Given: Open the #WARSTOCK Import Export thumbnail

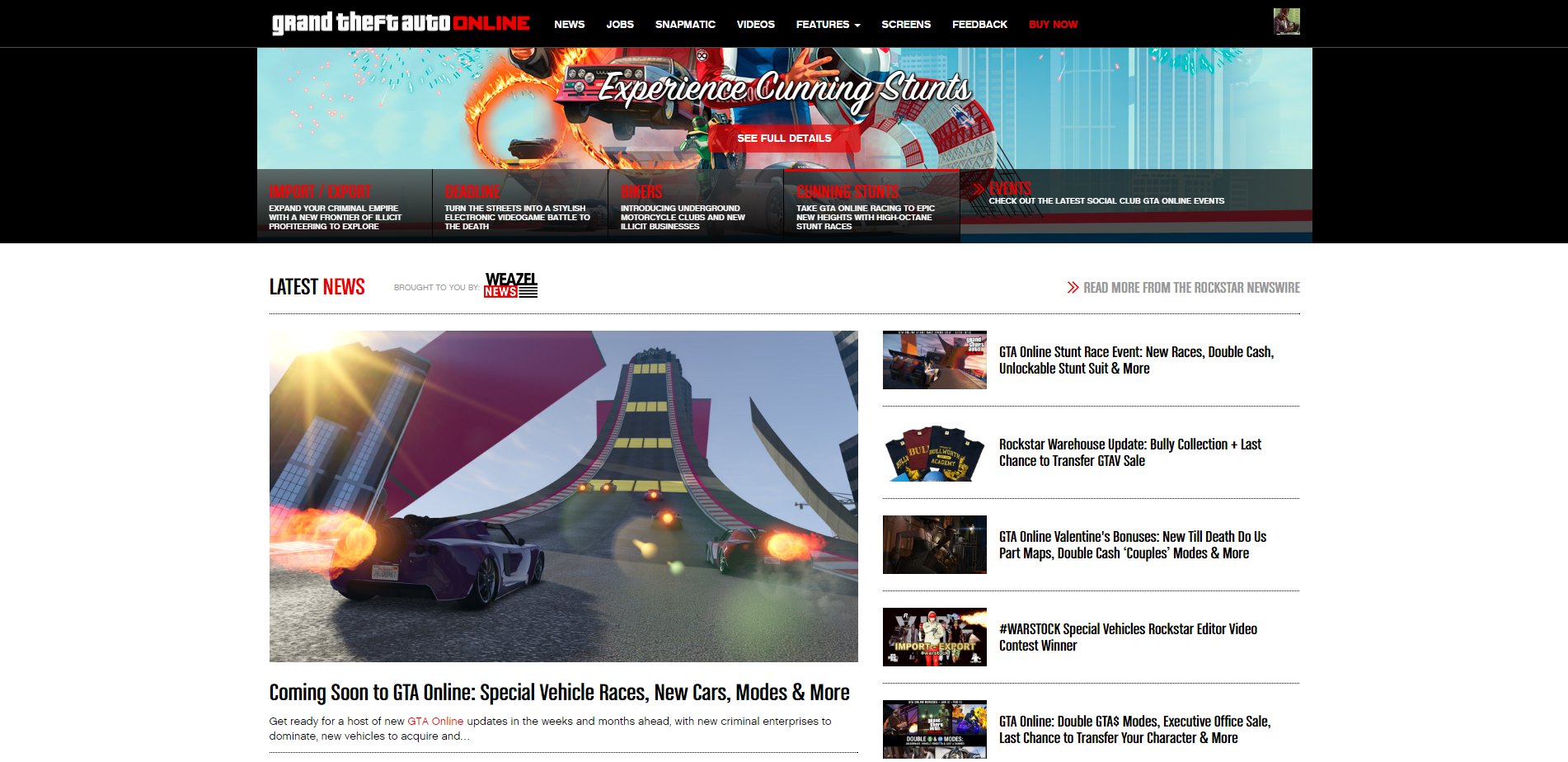Looking at the screenshot, I should 934,637.
